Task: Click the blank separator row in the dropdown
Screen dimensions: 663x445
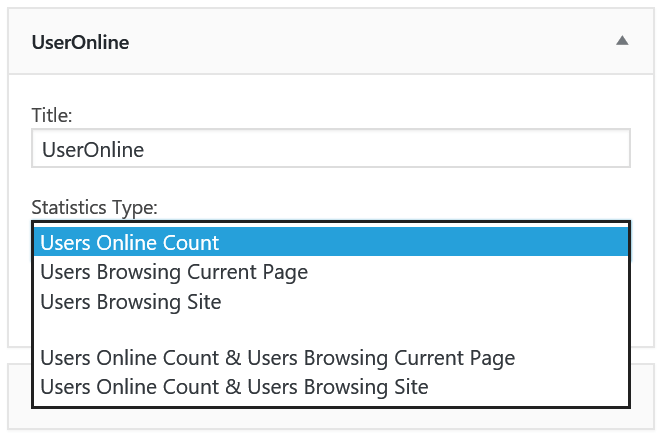Action: pyautogui.click(x=331, y=330)
